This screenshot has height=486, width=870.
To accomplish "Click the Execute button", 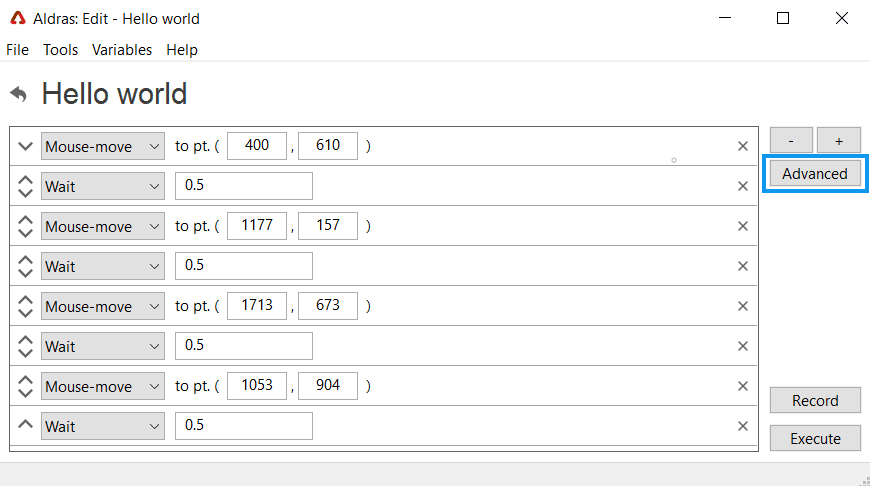I will (815, 438).
